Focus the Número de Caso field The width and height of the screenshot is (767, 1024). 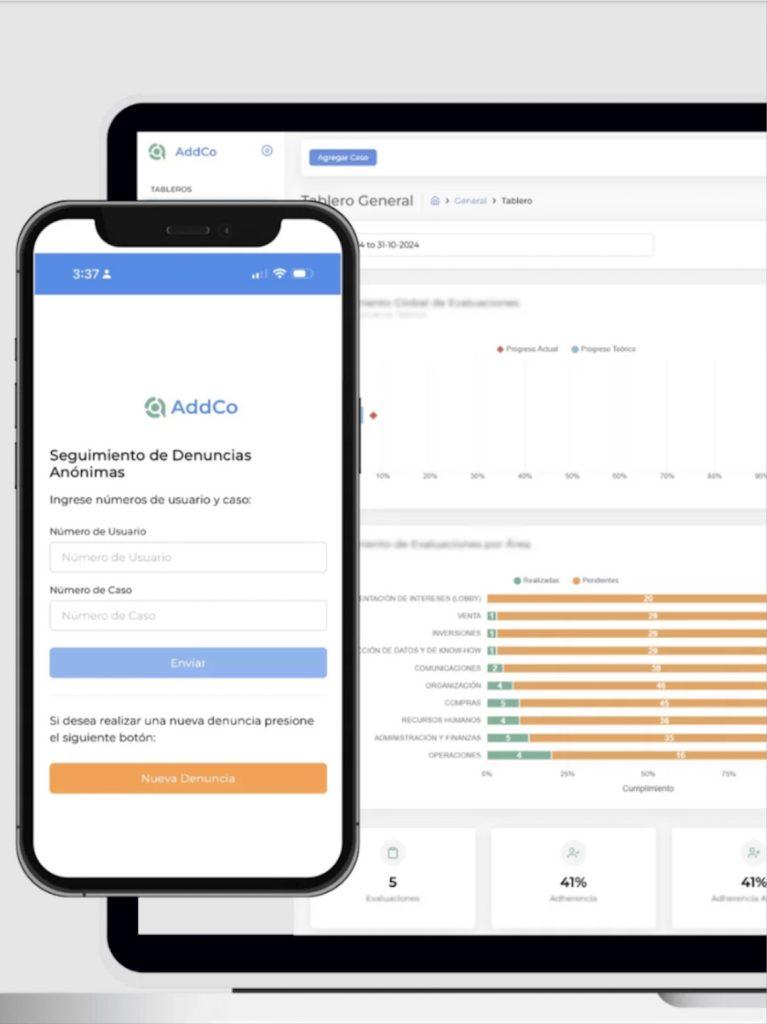tap(188, 615)
